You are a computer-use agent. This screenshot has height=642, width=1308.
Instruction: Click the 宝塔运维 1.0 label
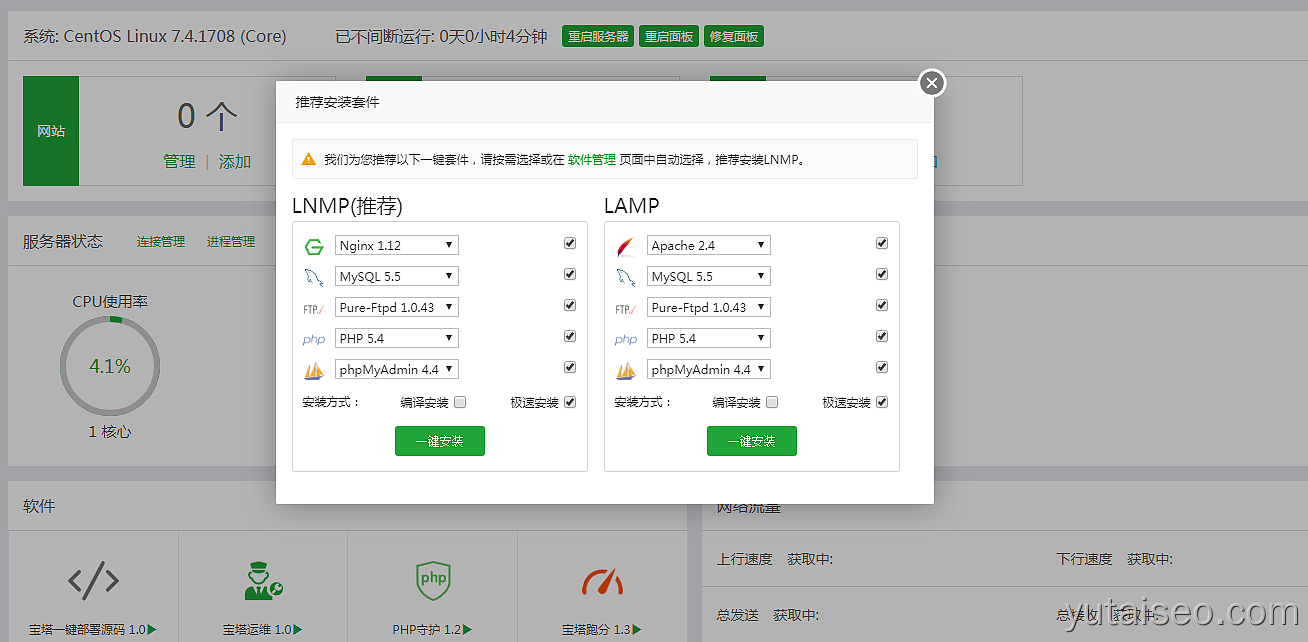pyautogui.click(x=263, y=630)
